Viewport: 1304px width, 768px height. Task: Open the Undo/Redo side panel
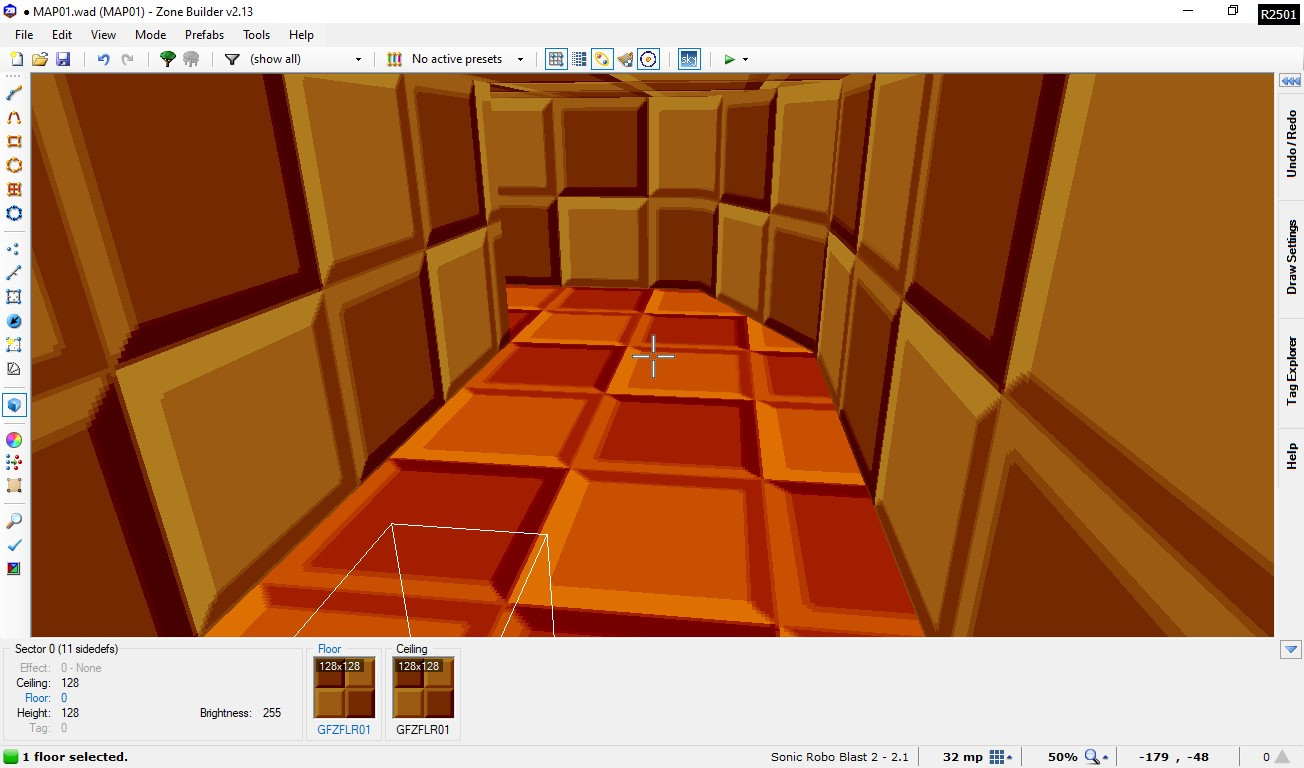click(1291, 145)
